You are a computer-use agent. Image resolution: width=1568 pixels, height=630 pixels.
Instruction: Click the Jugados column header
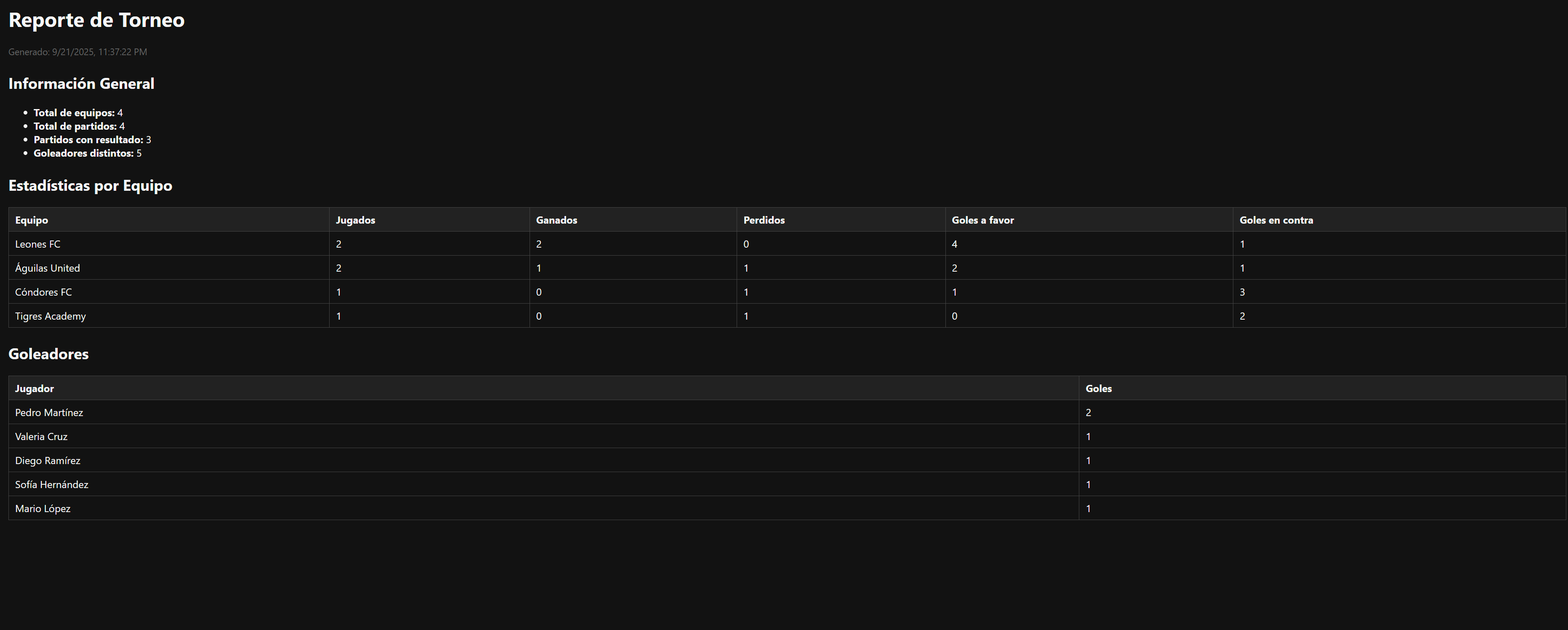(355, 220)
